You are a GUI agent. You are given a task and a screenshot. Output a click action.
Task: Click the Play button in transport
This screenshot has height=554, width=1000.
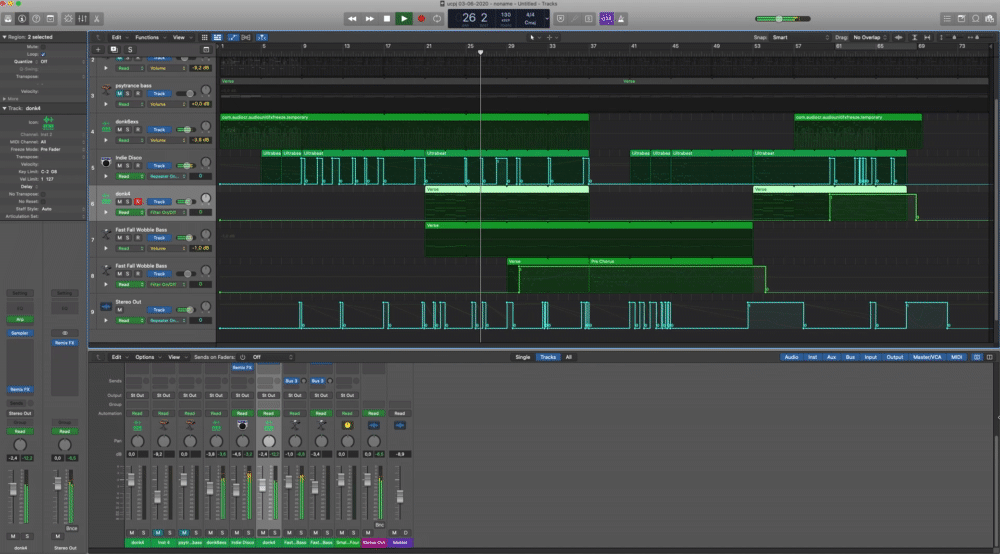[x=403, y=18]
